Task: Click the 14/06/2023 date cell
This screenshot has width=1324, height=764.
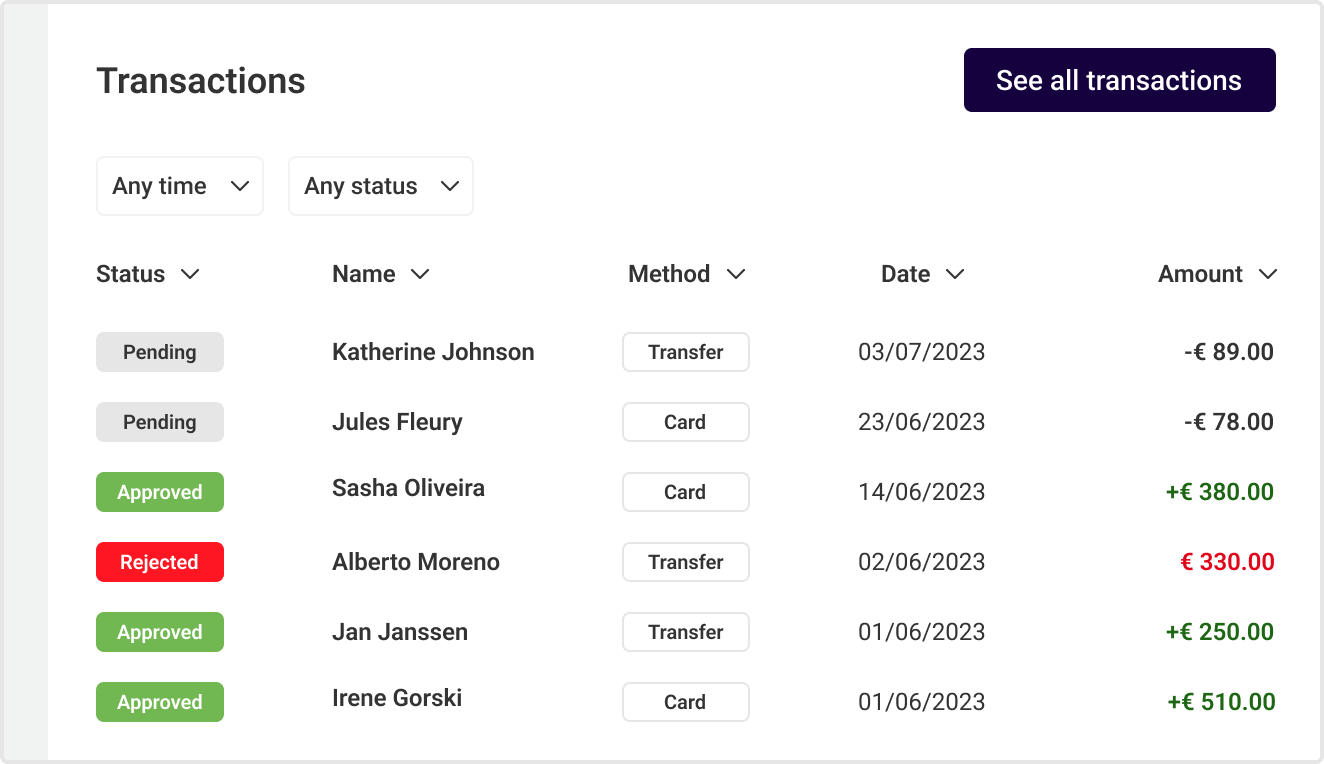Action: click(x=921, y=492)
